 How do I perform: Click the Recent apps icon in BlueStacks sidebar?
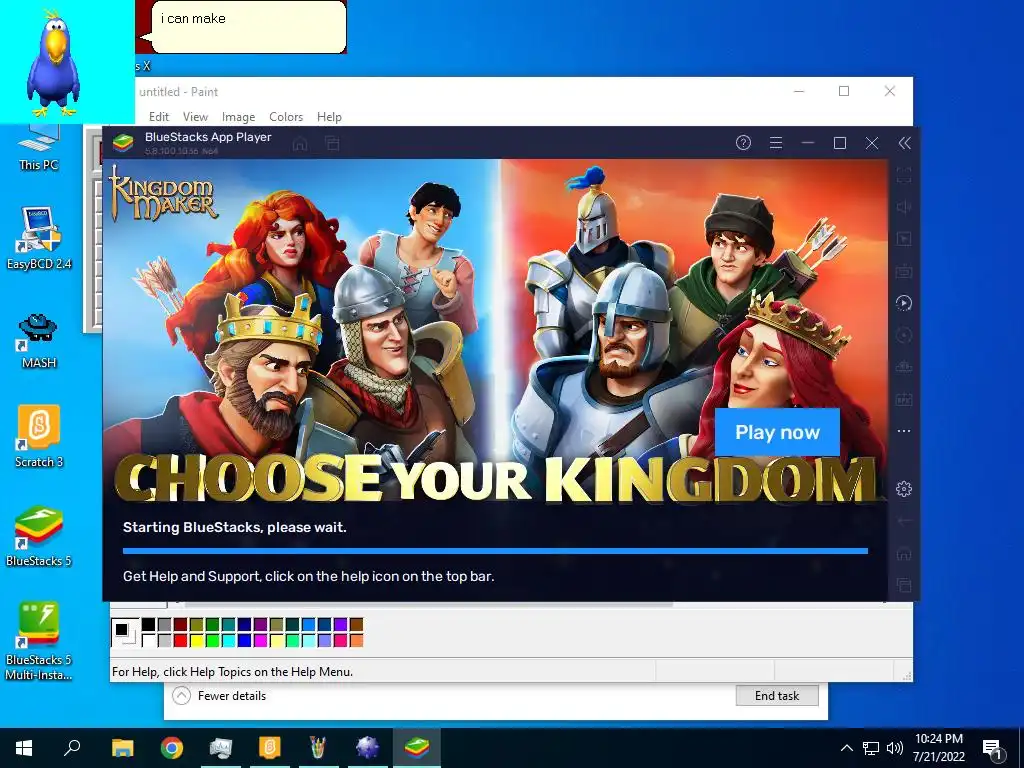(x=904, y=585)
